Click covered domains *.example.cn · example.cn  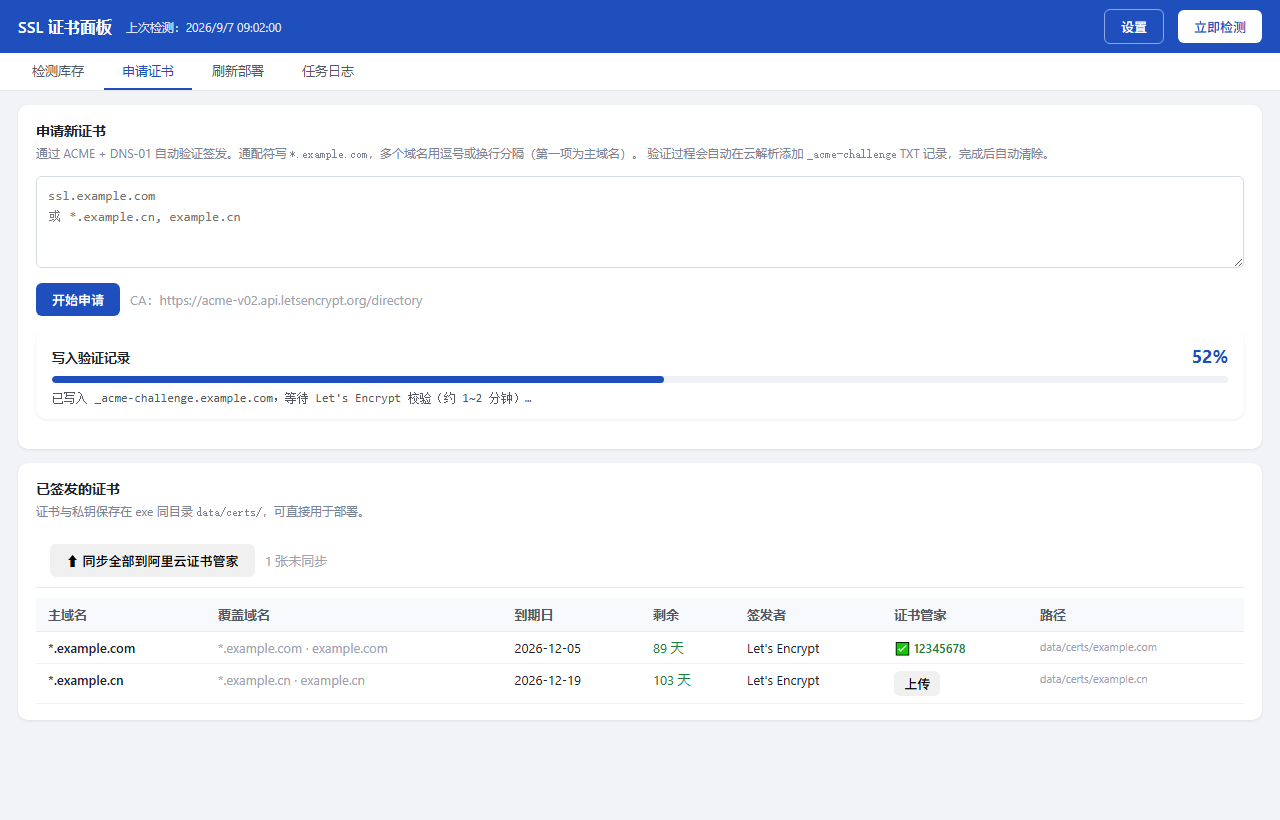(291, 680)
